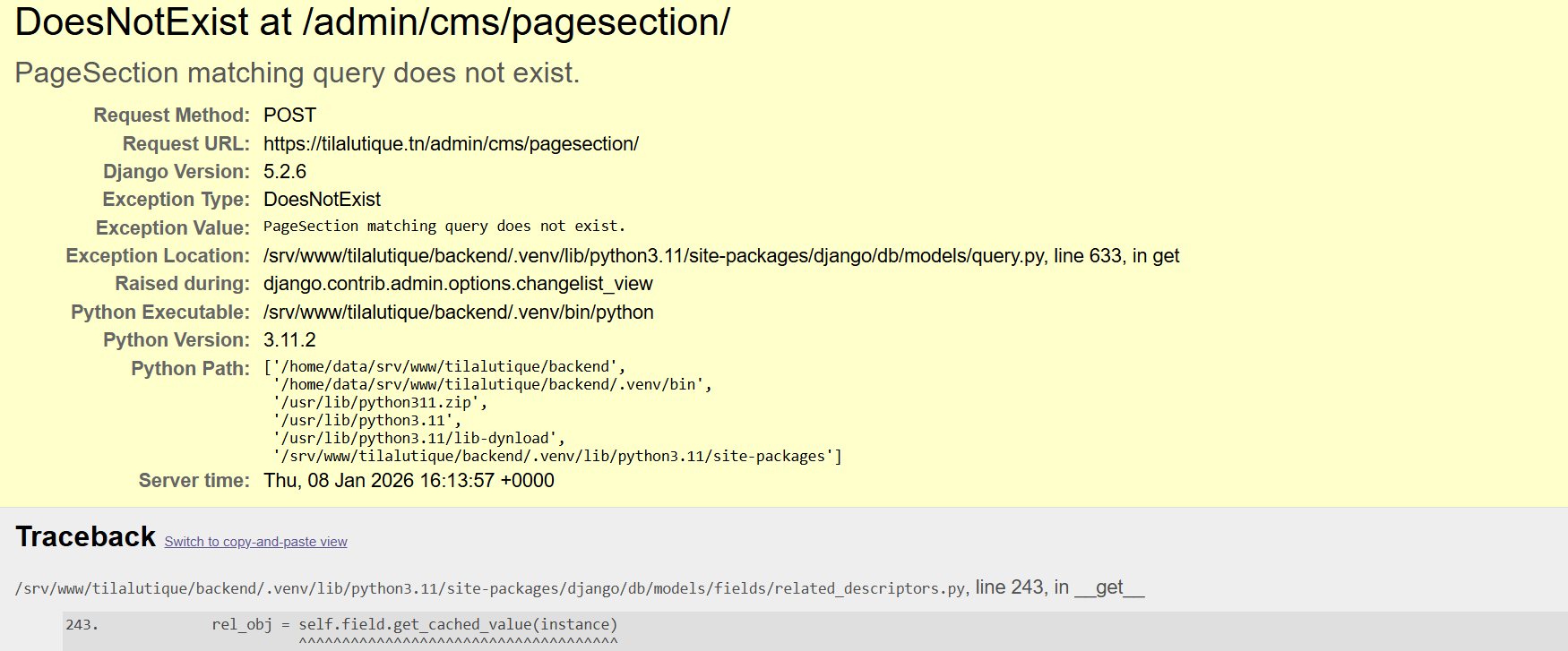Click the Django Version value 5.2.6

[x=285, y=172]
